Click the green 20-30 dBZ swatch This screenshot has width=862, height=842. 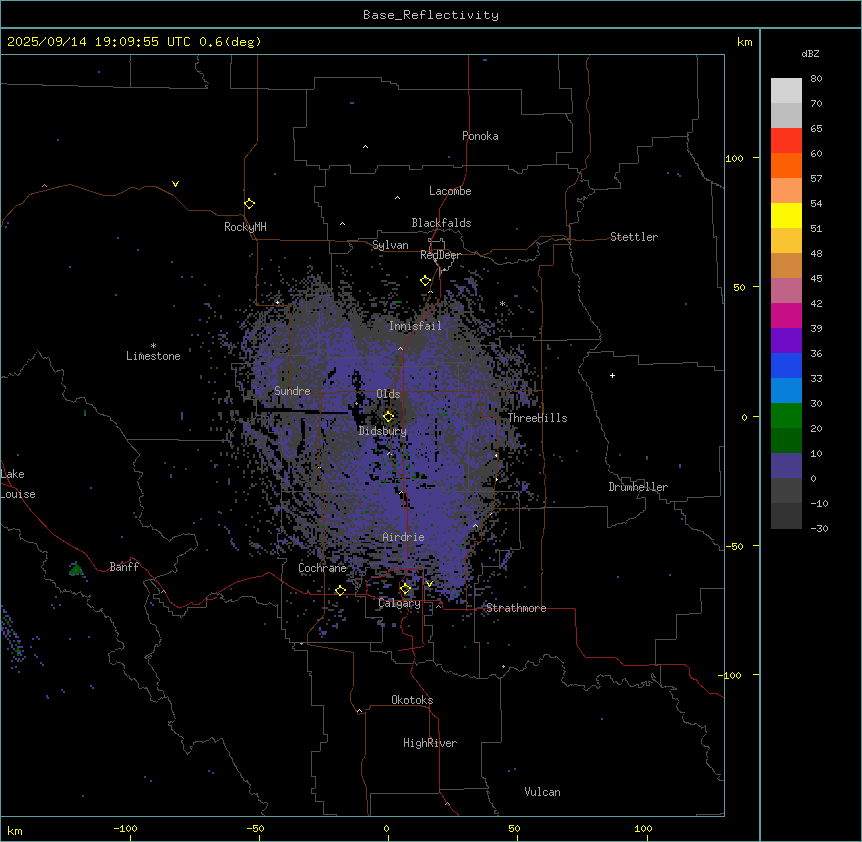point(786,416)
